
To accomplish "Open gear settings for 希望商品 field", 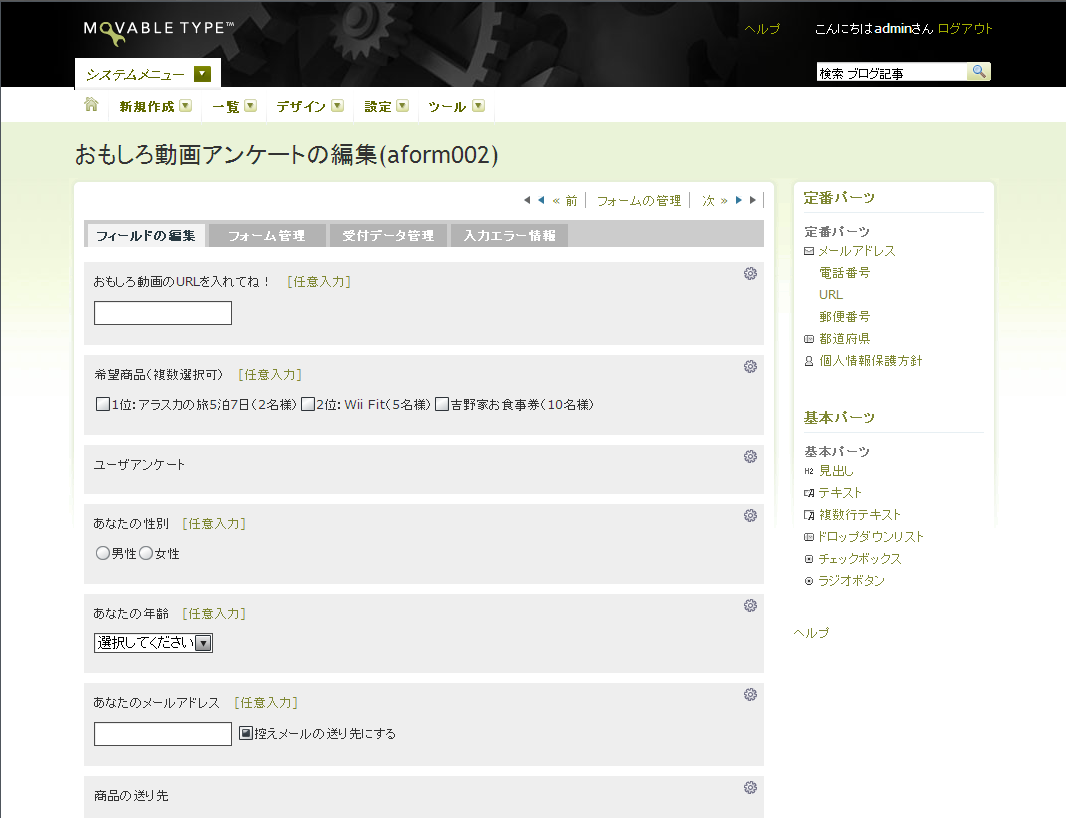I will 750,367.
